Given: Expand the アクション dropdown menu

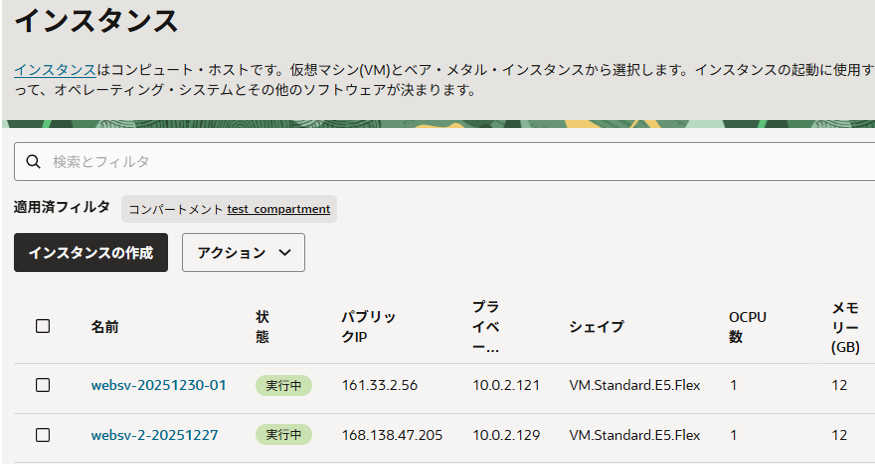Looking at the screenshot, I should (243, 253).
